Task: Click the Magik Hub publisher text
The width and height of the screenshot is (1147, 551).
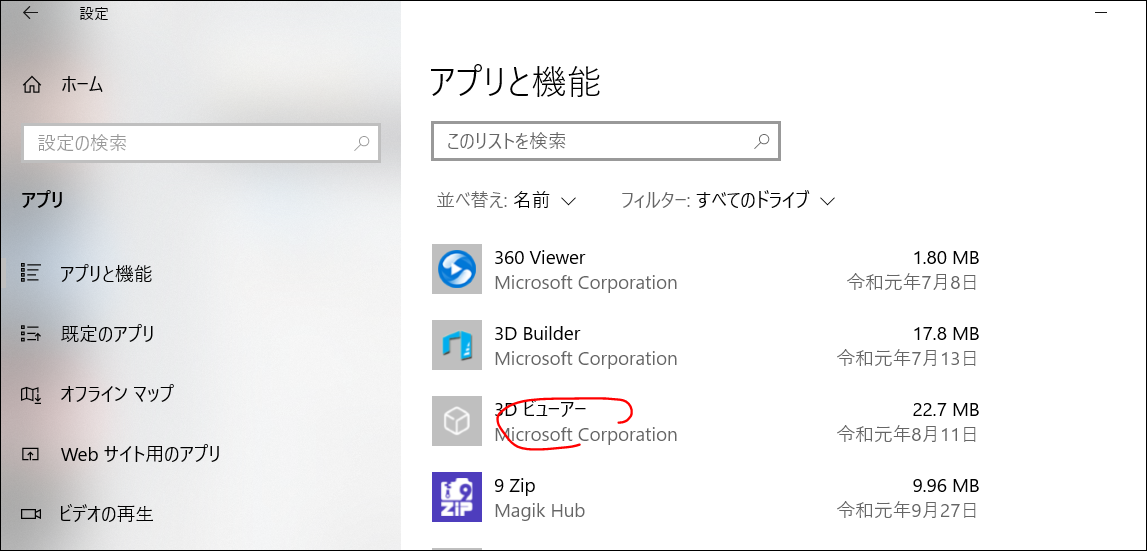Action: coord(540,510)
